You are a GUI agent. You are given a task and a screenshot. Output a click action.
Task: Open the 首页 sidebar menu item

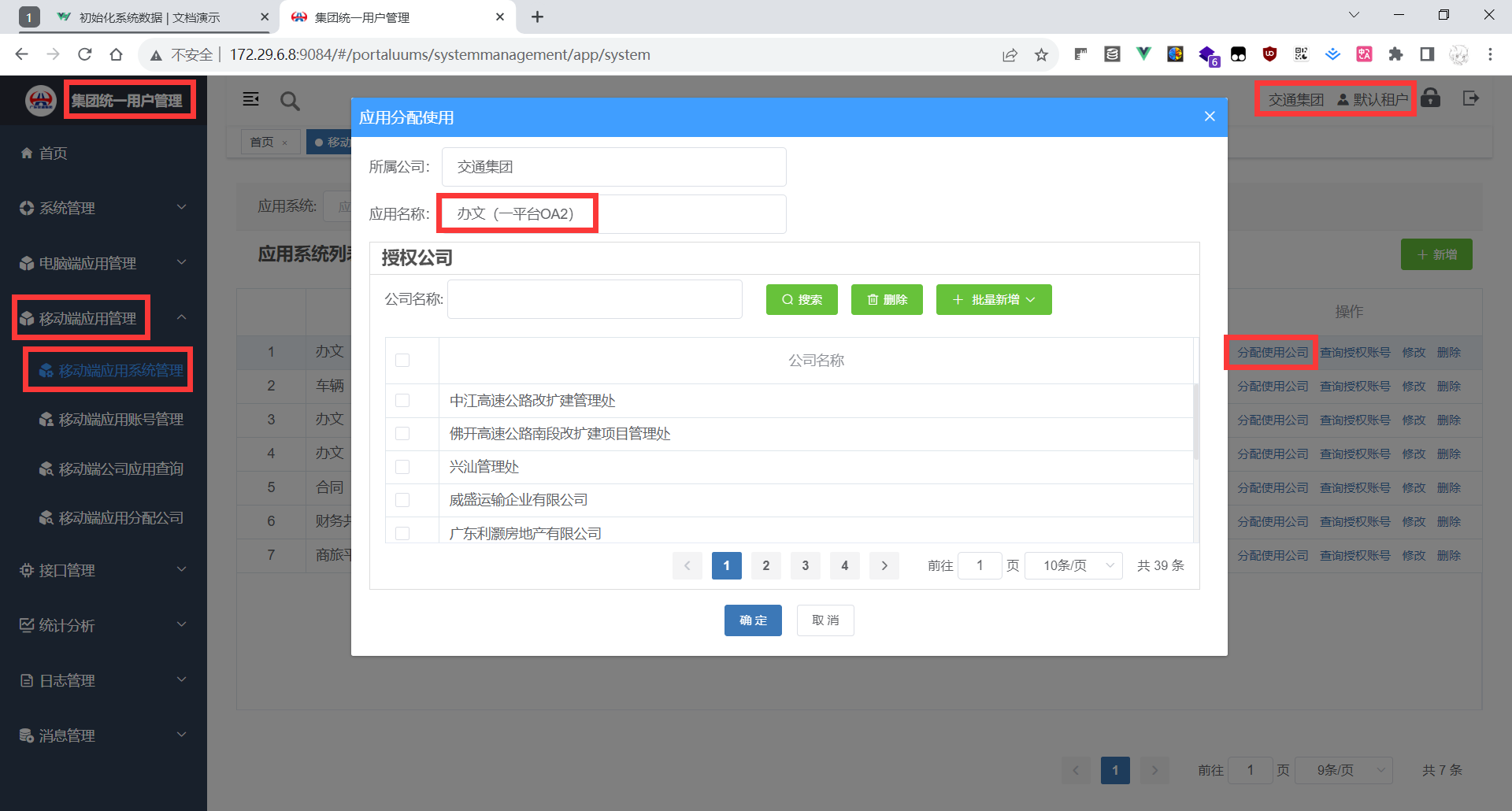tap(103, 153)
